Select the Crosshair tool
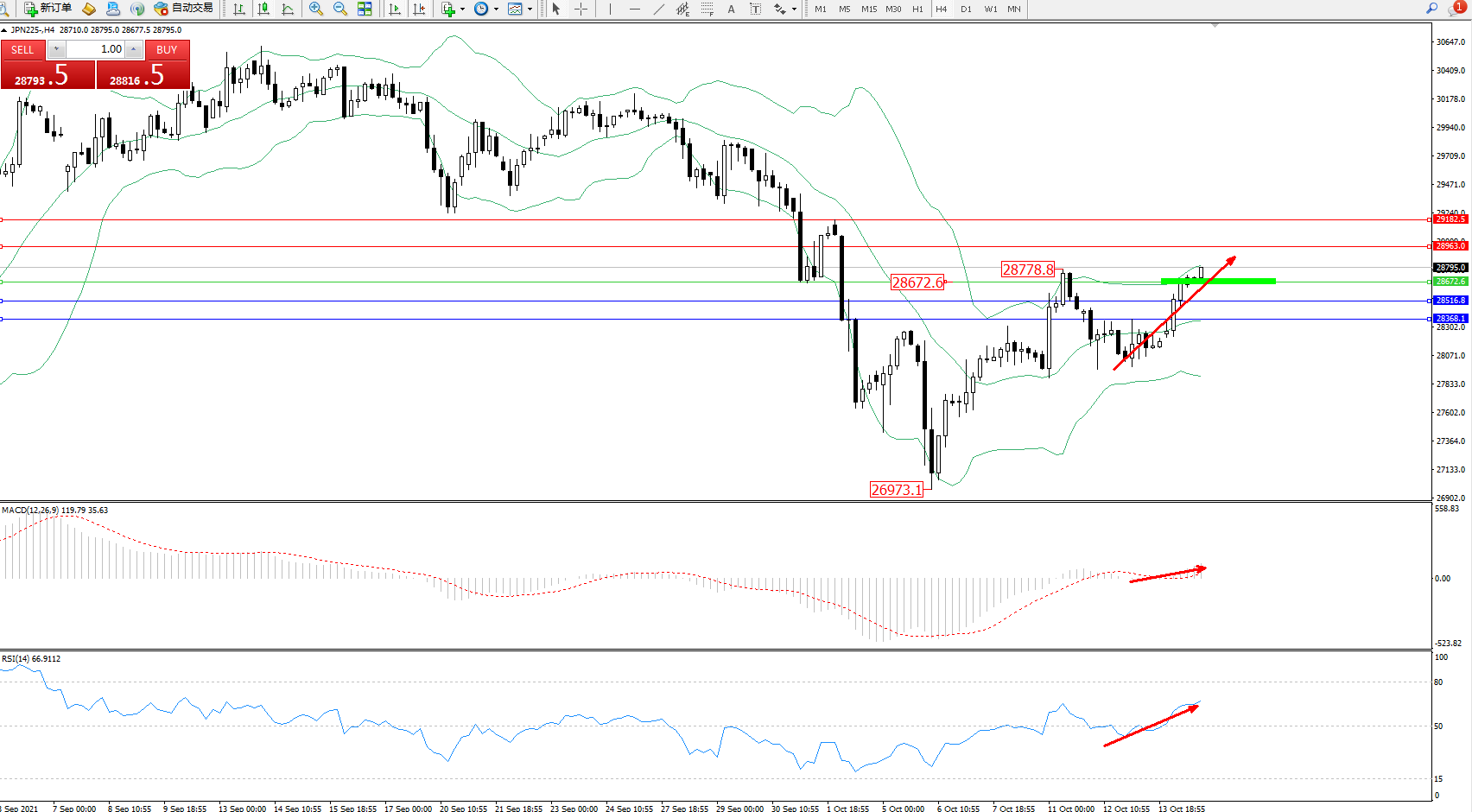This screenshot has height=812, width=1472. 581,9
